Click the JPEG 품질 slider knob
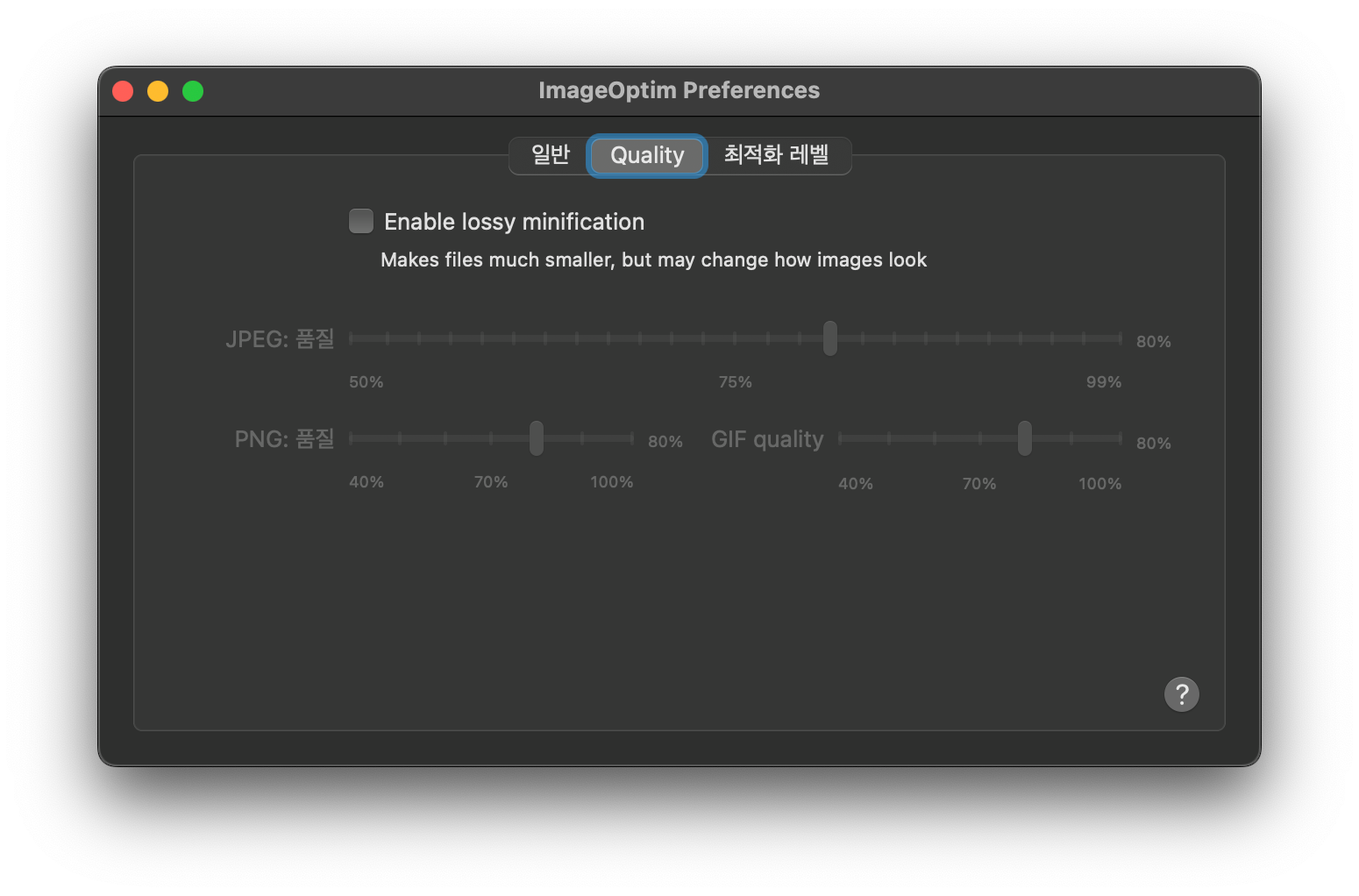Viewport: 1359px width, 896px height. click(x=830, y=338)
